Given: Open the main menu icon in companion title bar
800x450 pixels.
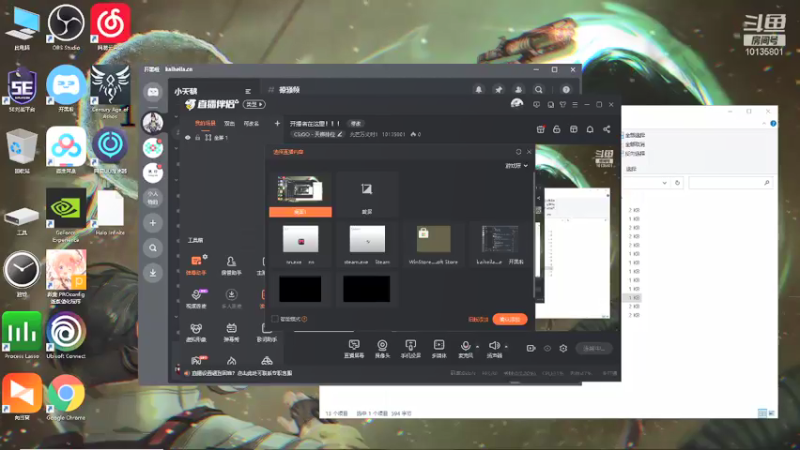Looking at the screenshot, I should pyautogui.click(x=575, y=105).
